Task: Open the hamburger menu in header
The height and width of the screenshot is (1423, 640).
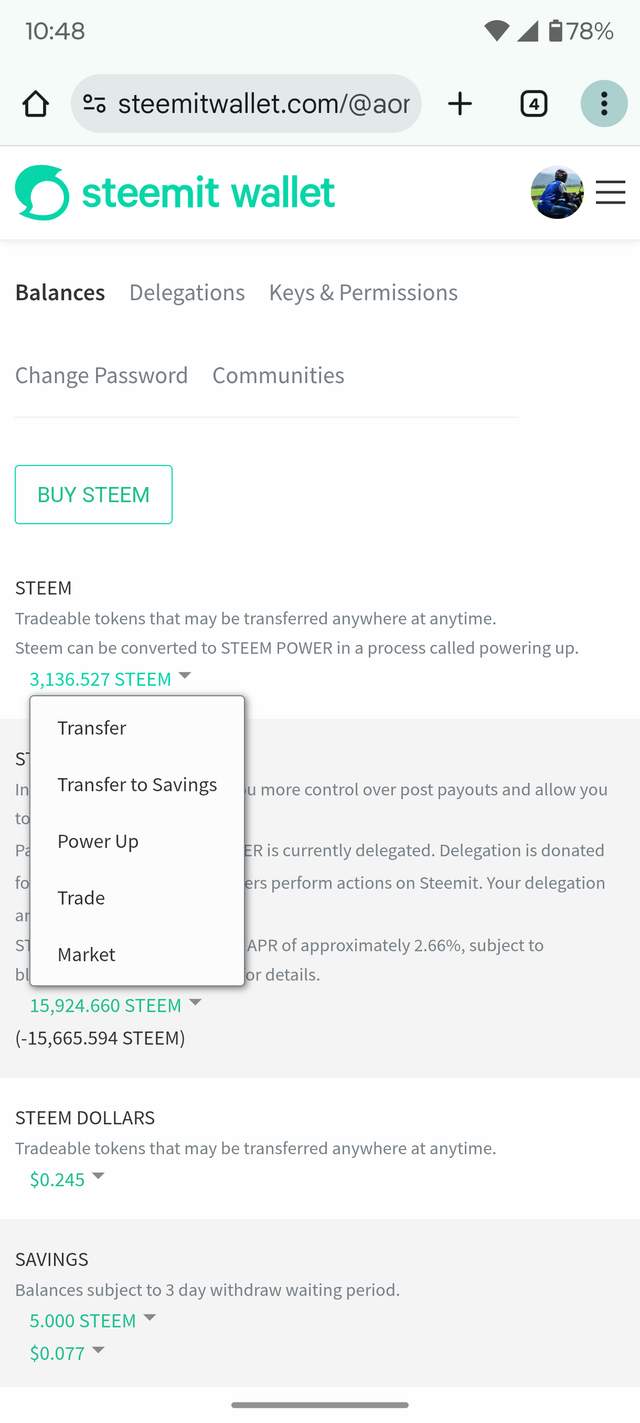Action: [610, 193]
